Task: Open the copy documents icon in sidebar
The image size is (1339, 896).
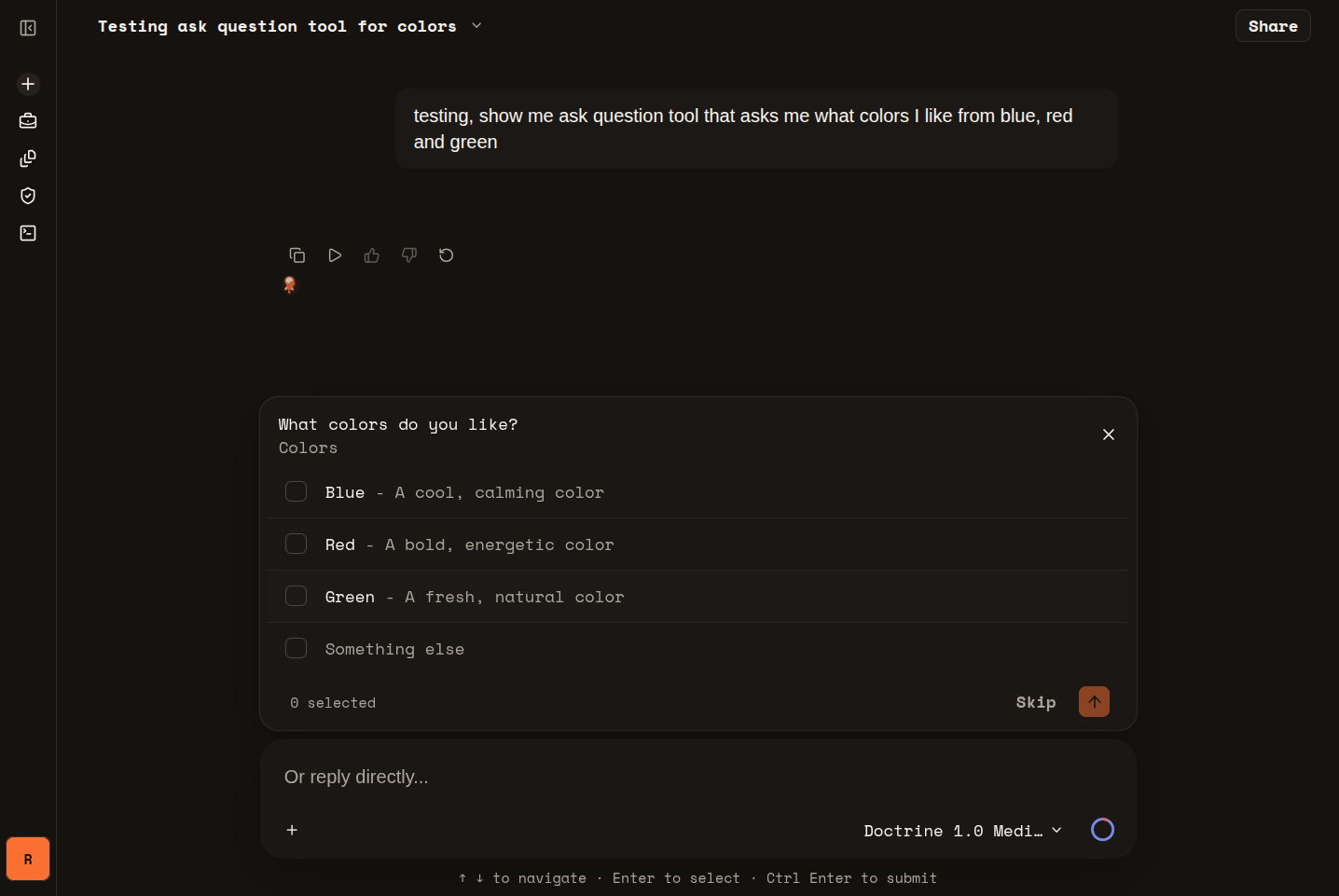Action: [x=28, y=159]
